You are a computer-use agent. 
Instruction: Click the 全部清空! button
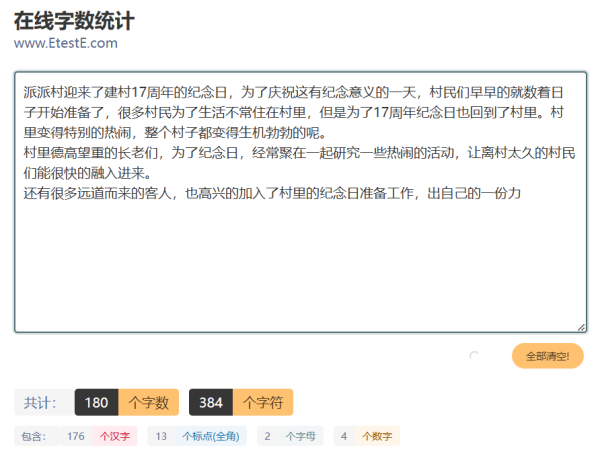point(547,356)
